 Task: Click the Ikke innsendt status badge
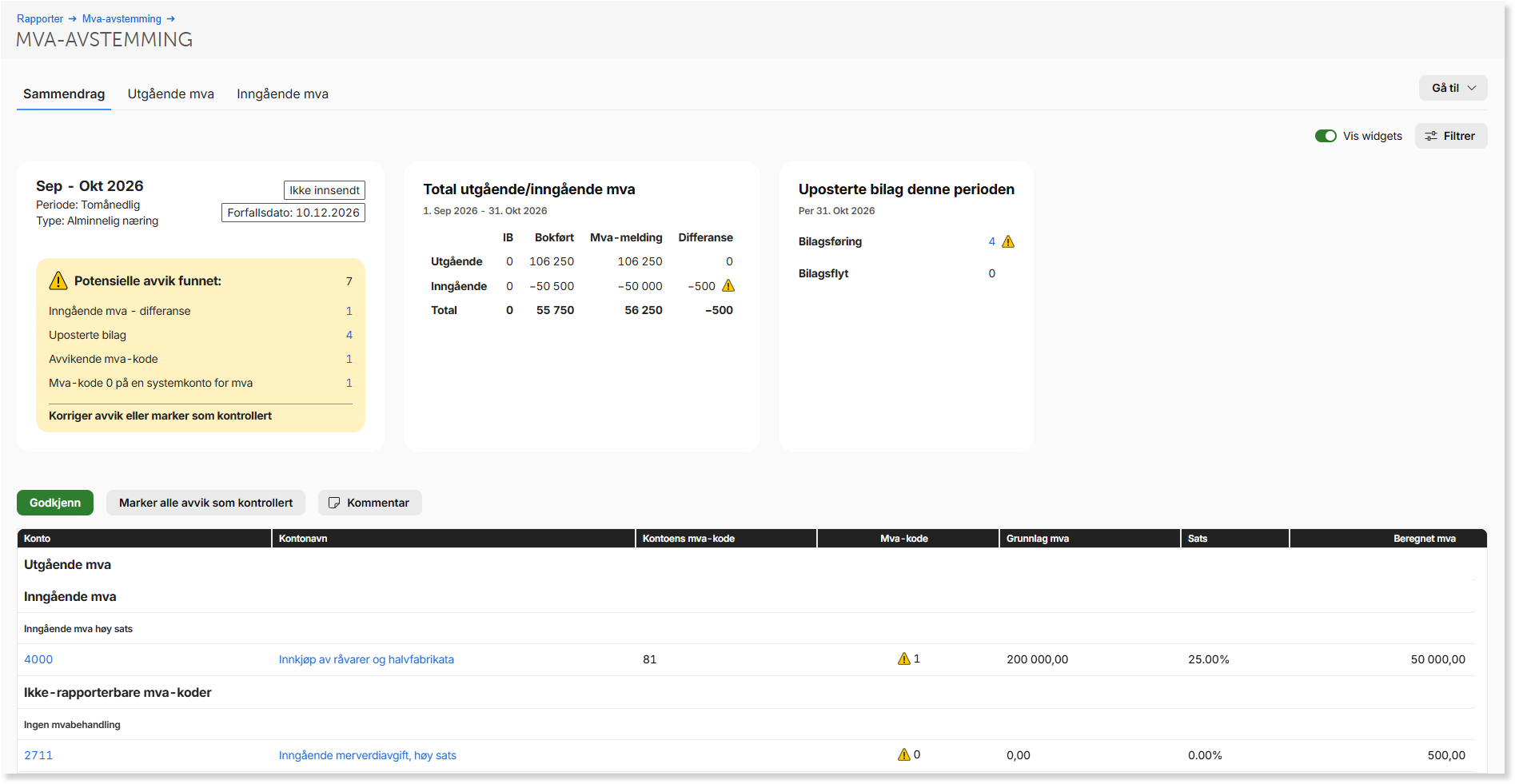pos(325,190)
